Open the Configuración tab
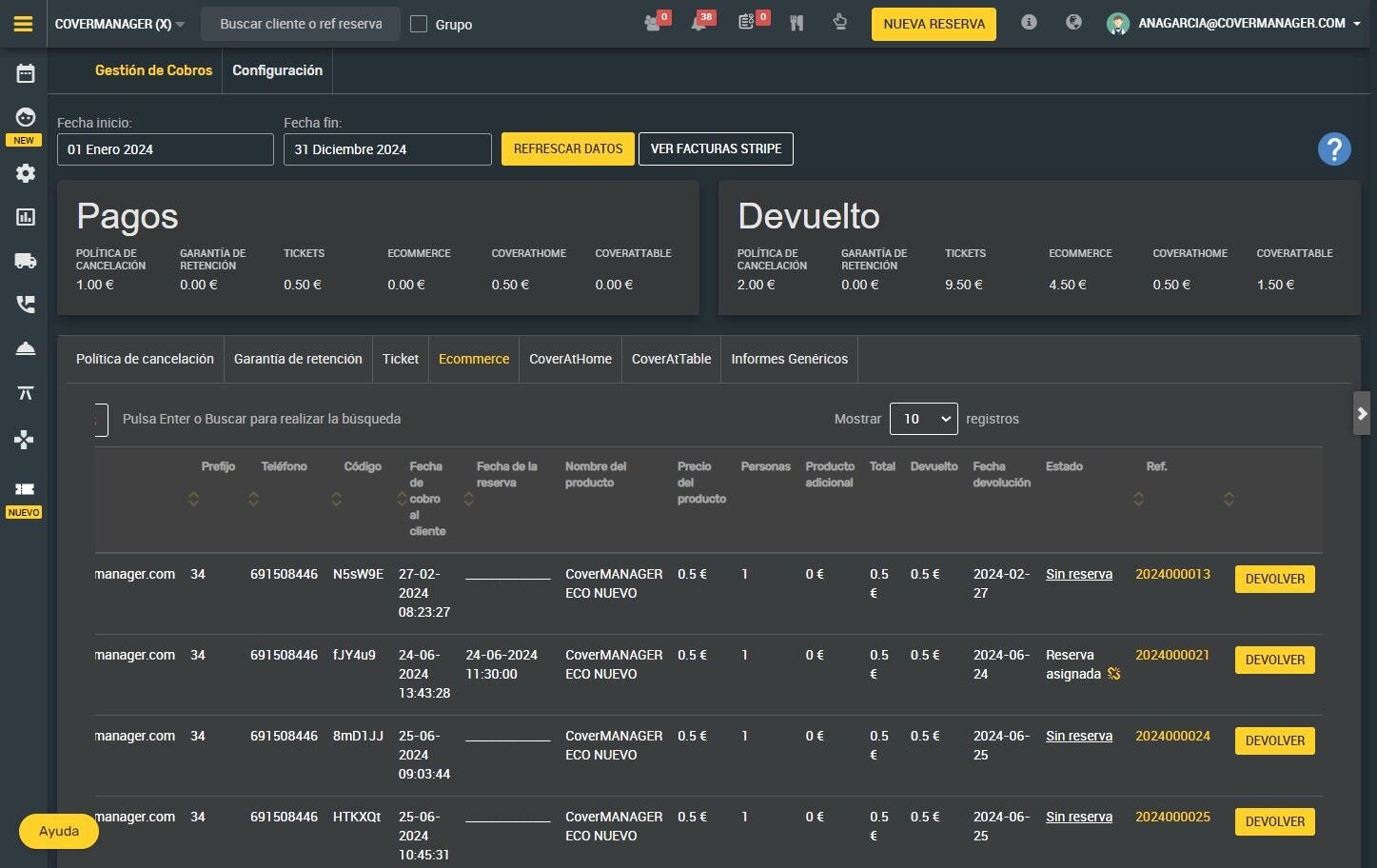This screenshot has height=868, width=1377. [x=277, y=70]
